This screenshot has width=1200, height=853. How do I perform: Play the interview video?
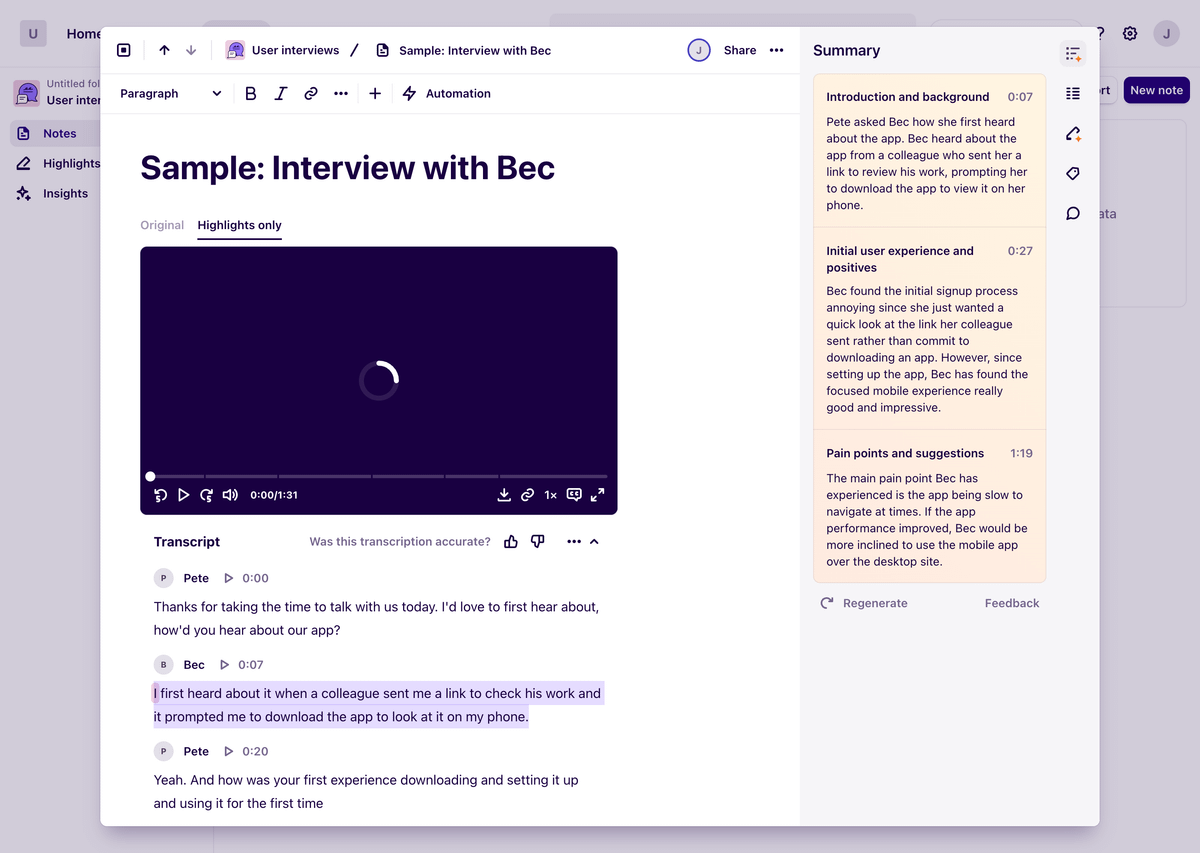[184, 495]
